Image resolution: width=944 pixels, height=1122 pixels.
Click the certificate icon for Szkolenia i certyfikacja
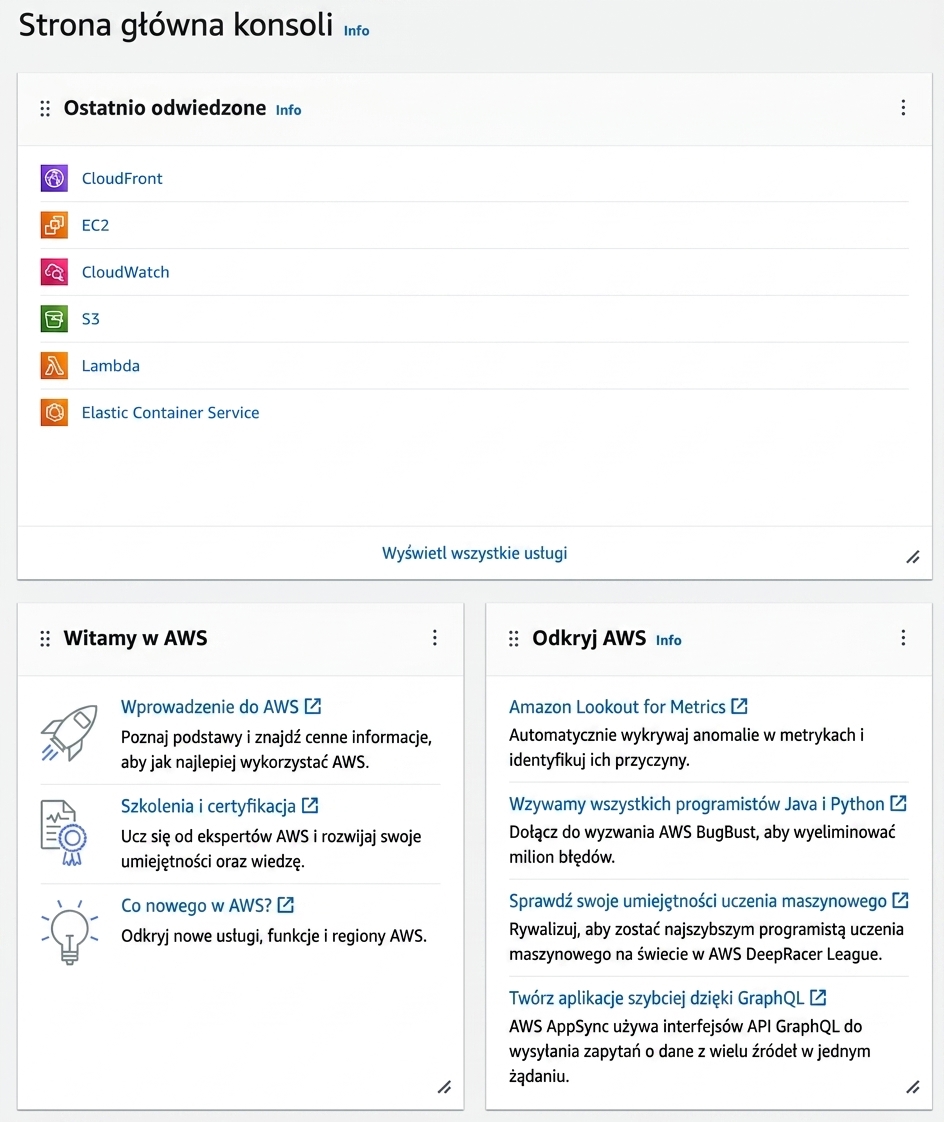coord(64,833)
